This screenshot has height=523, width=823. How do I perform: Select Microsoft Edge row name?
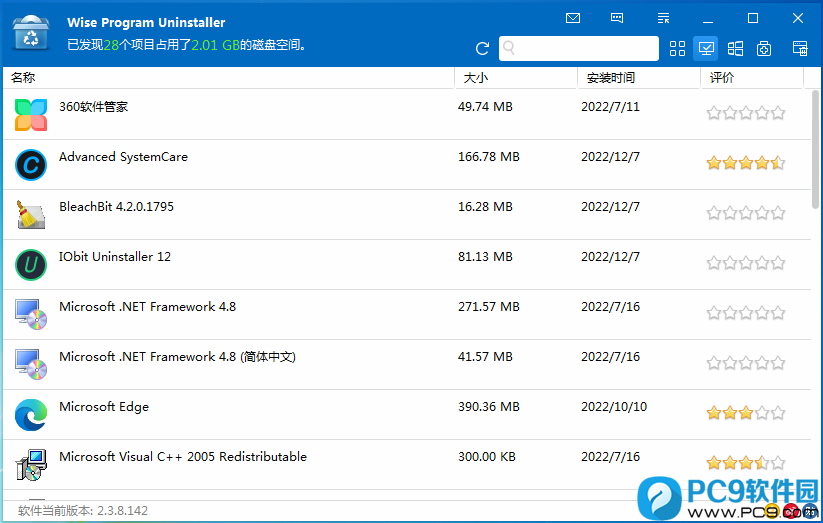pos(104,406)
